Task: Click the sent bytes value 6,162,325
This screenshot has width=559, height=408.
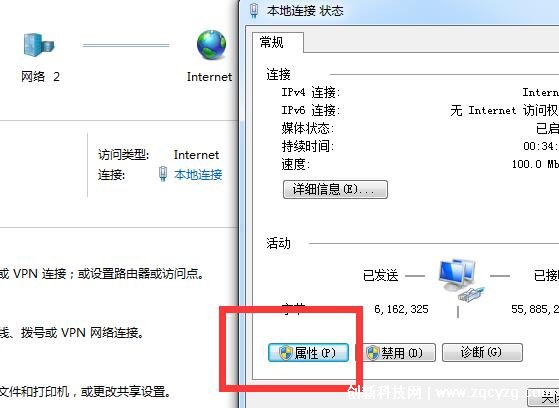Action: tap(401, 309)
